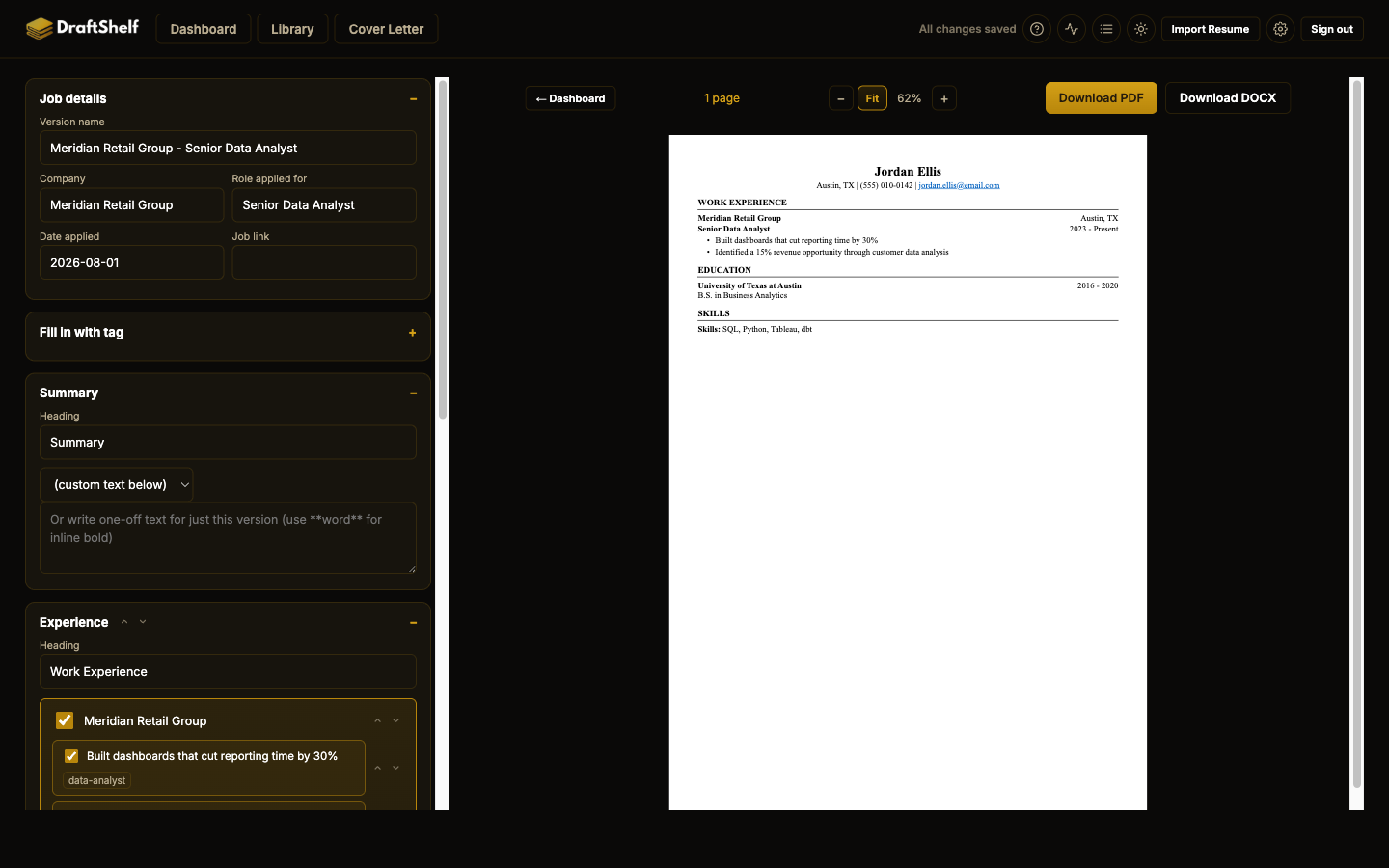Collapse the Job details section
This screenshot has width=1389, height=868.
[413, 98]
